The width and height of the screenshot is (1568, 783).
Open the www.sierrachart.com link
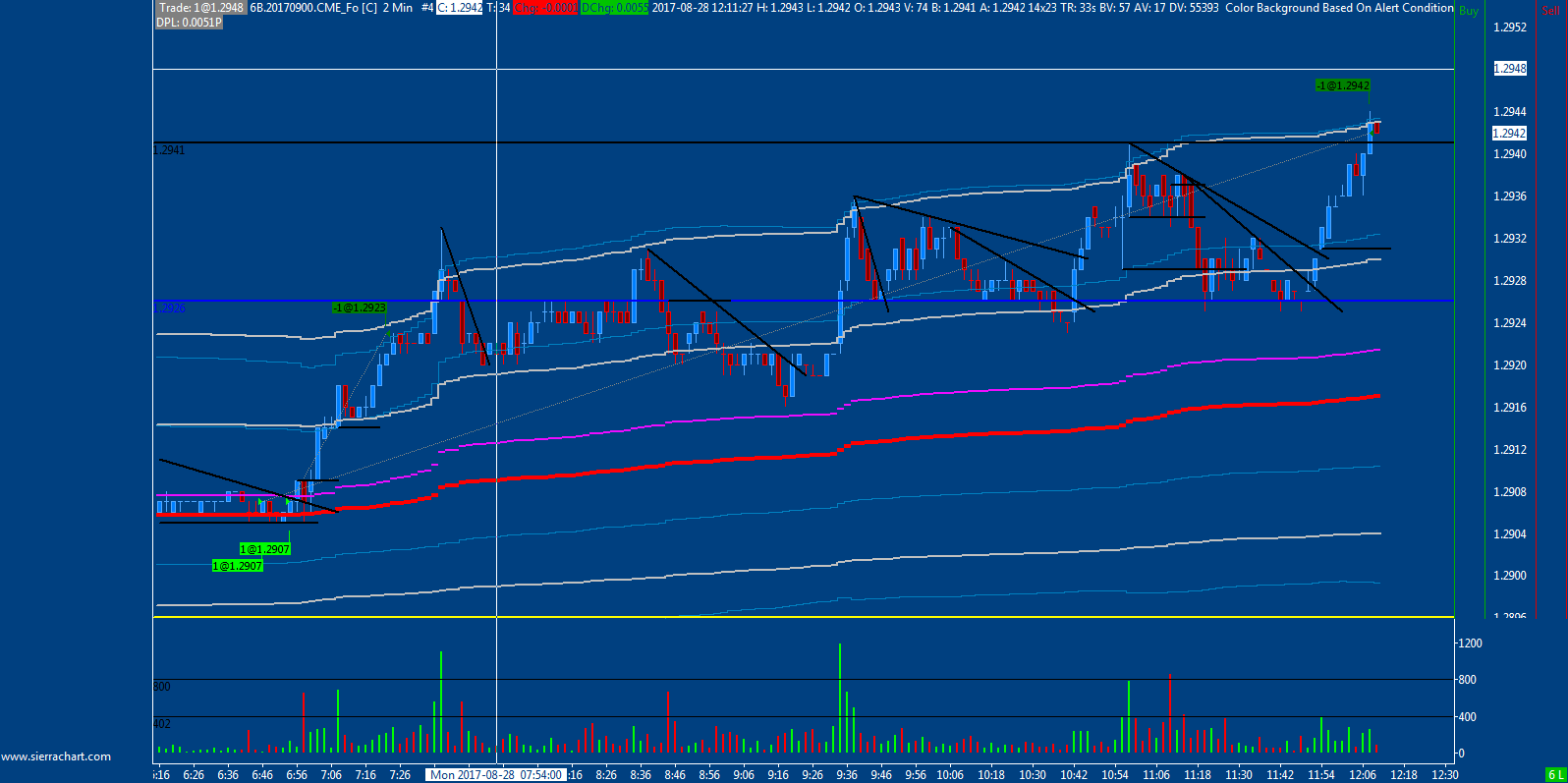pyautogui.click(x=56, y=756)
